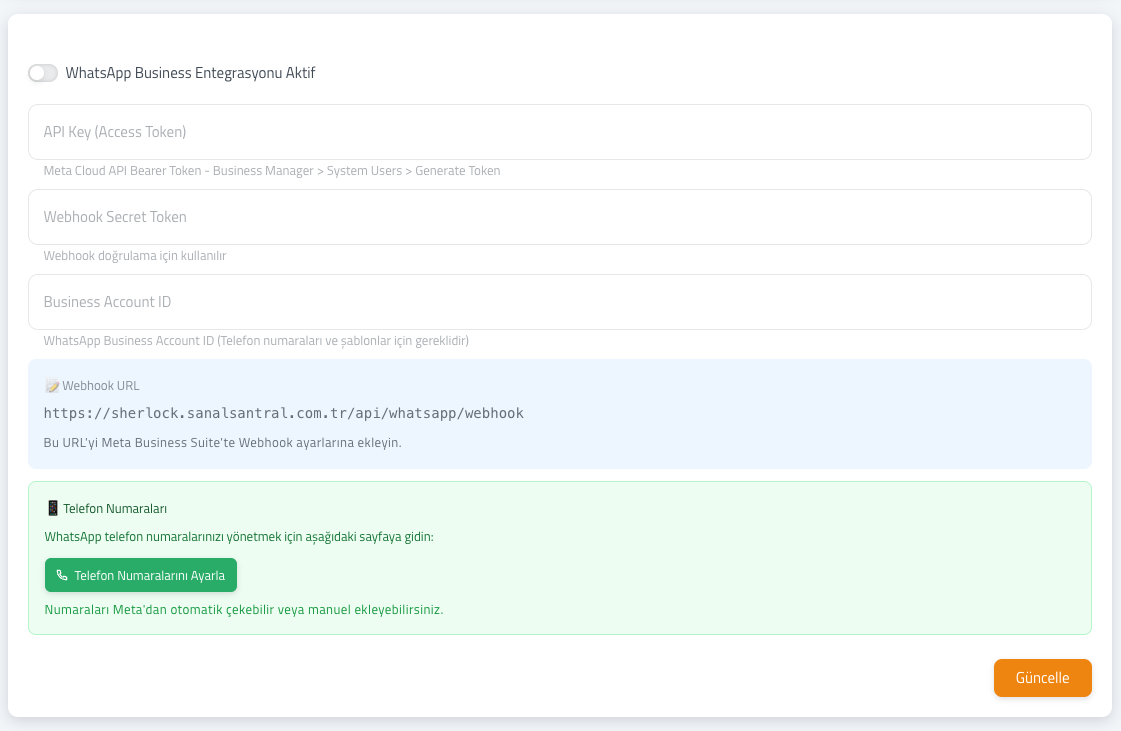The height and width of the screenshot is (731, 1121).
Task: Click the 'Numaraları Meta'dan otomatik çekebilir' note
Action: coord(244,610)
